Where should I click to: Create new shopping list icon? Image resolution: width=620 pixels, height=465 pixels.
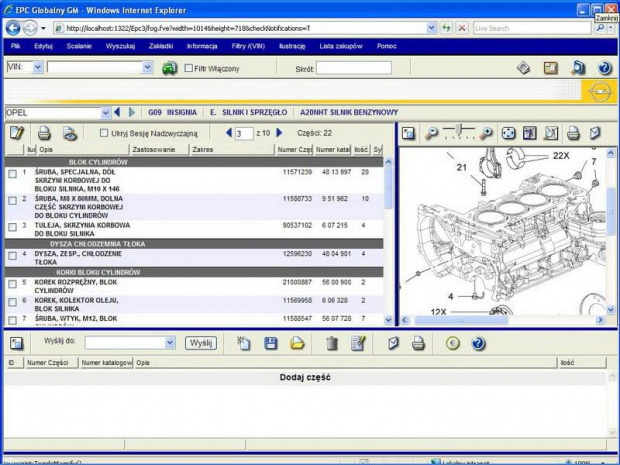pyautogui.click(x=244, y=343)
